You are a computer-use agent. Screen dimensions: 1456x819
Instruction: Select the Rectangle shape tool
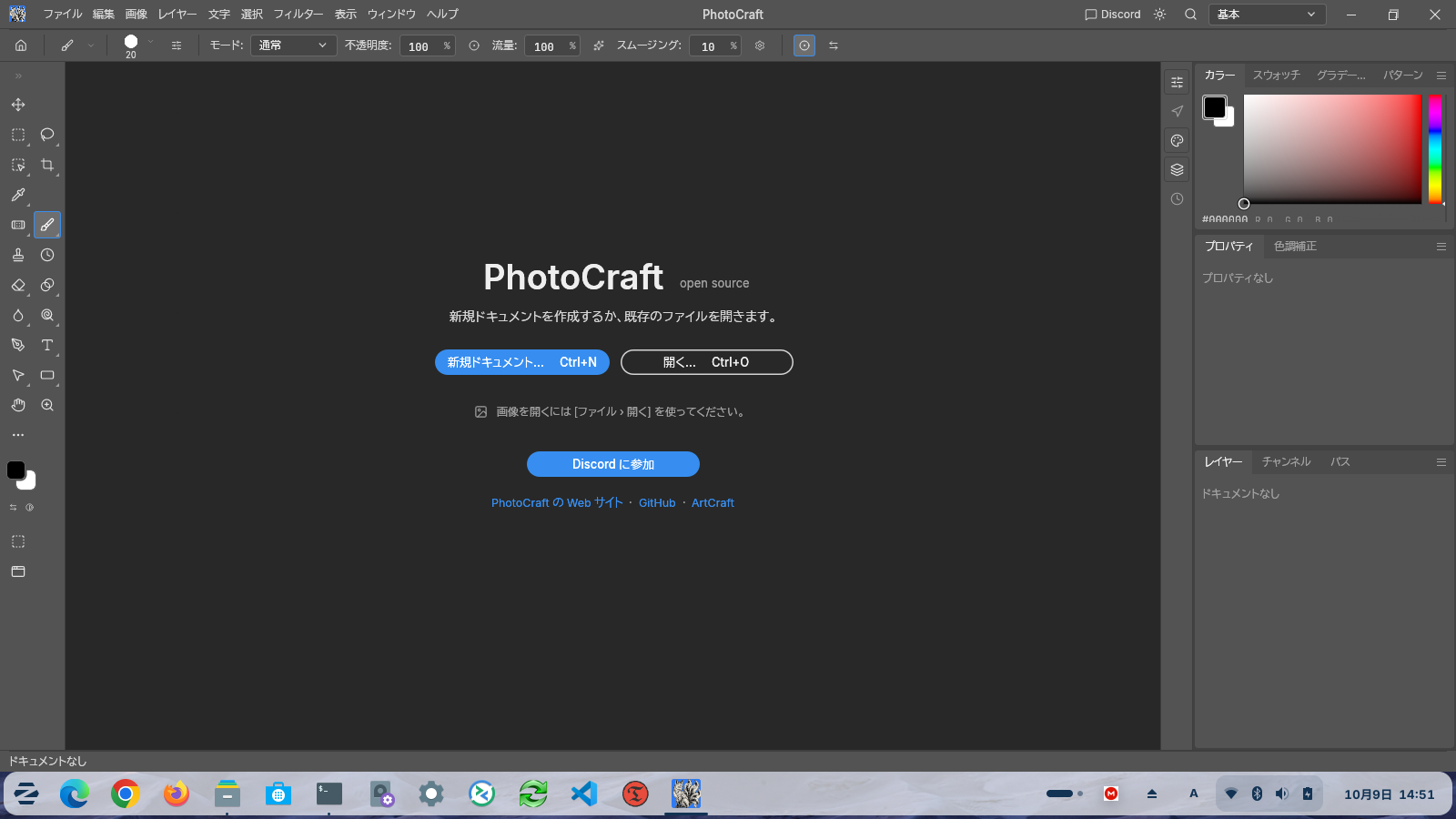tap(47, 375)
